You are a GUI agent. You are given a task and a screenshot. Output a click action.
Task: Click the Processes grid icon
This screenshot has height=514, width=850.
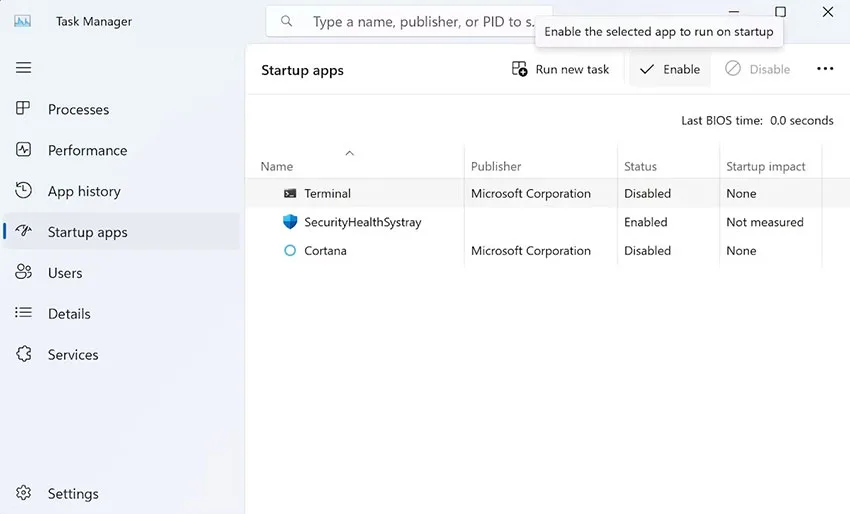(23, 108)
